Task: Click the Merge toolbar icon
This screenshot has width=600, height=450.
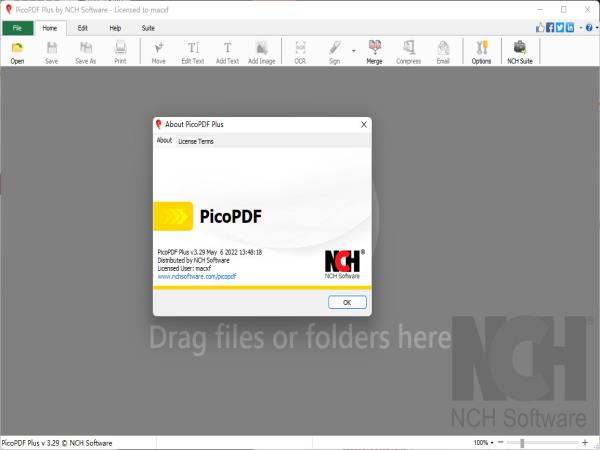Action: [x=374, y=52]
